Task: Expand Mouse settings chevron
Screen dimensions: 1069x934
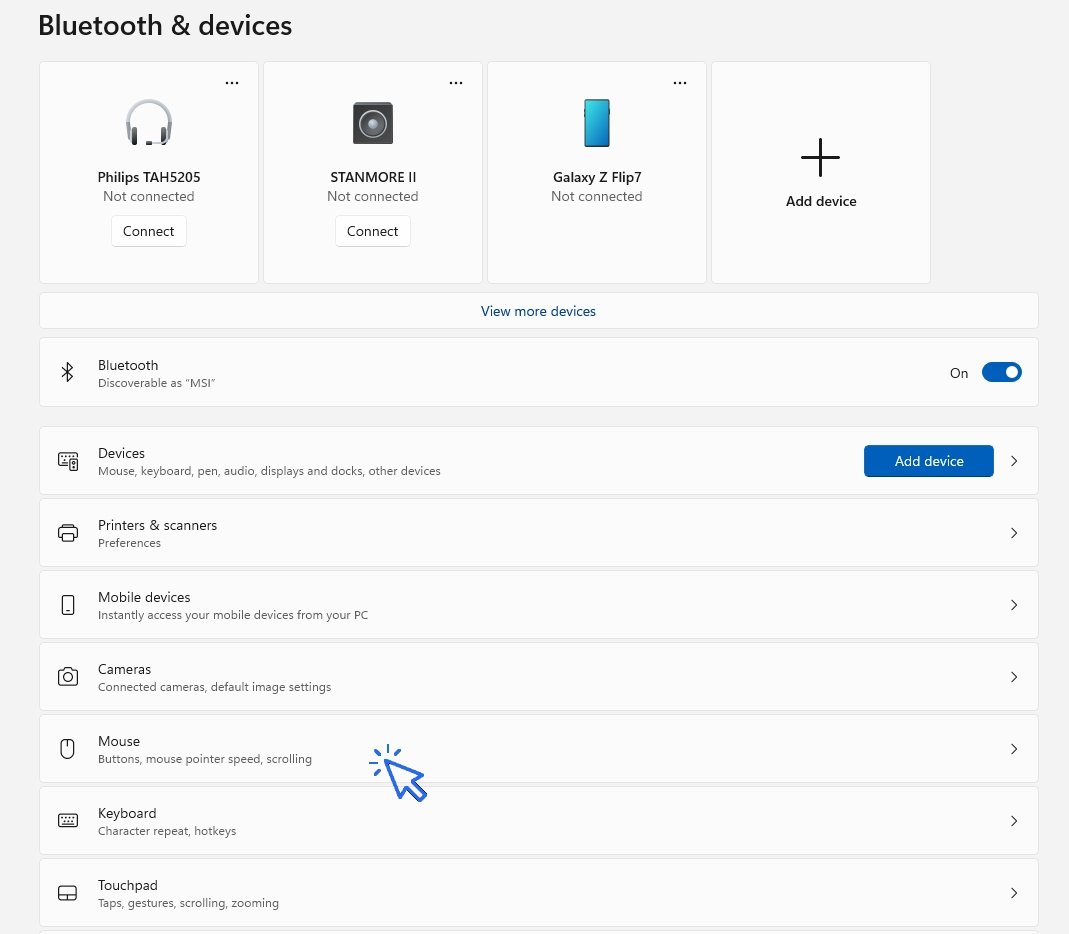Action: click(x=1014, y=749)
